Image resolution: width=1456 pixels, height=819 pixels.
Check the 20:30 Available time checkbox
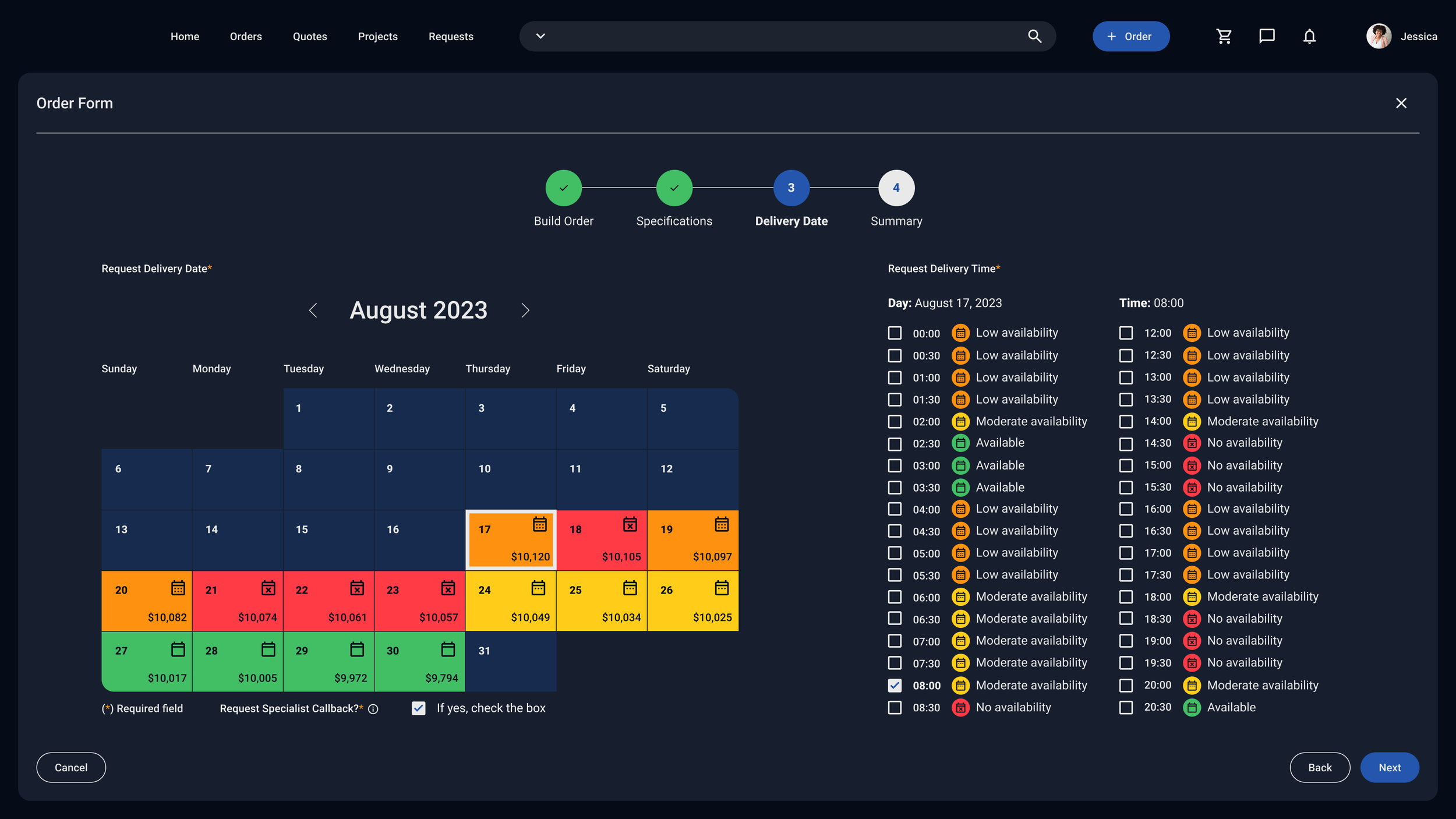point(1126,708)
